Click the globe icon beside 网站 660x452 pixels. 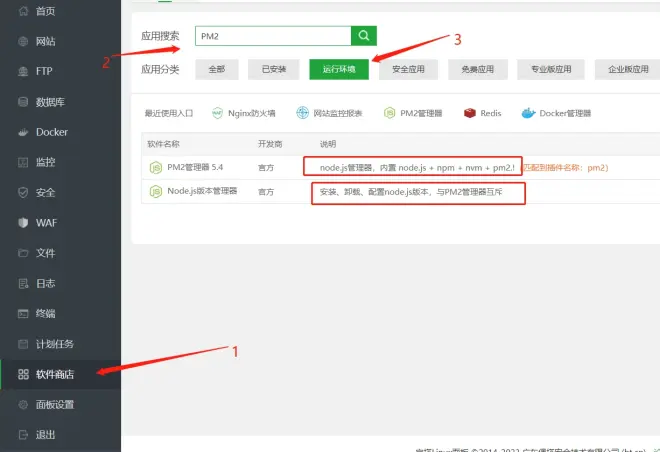(23, 41)
